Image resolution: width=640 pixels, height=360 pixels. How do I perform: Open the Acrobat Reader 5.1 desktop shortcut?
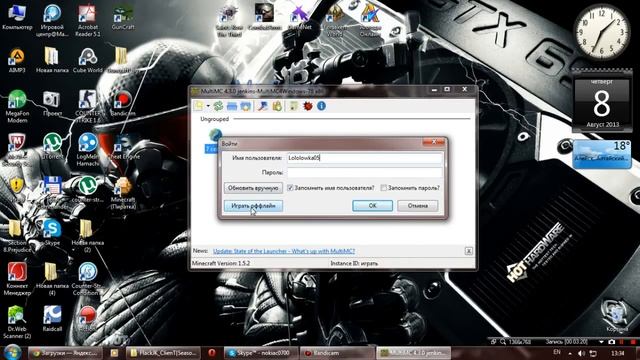pyautogui.click(x=87, y=20)
